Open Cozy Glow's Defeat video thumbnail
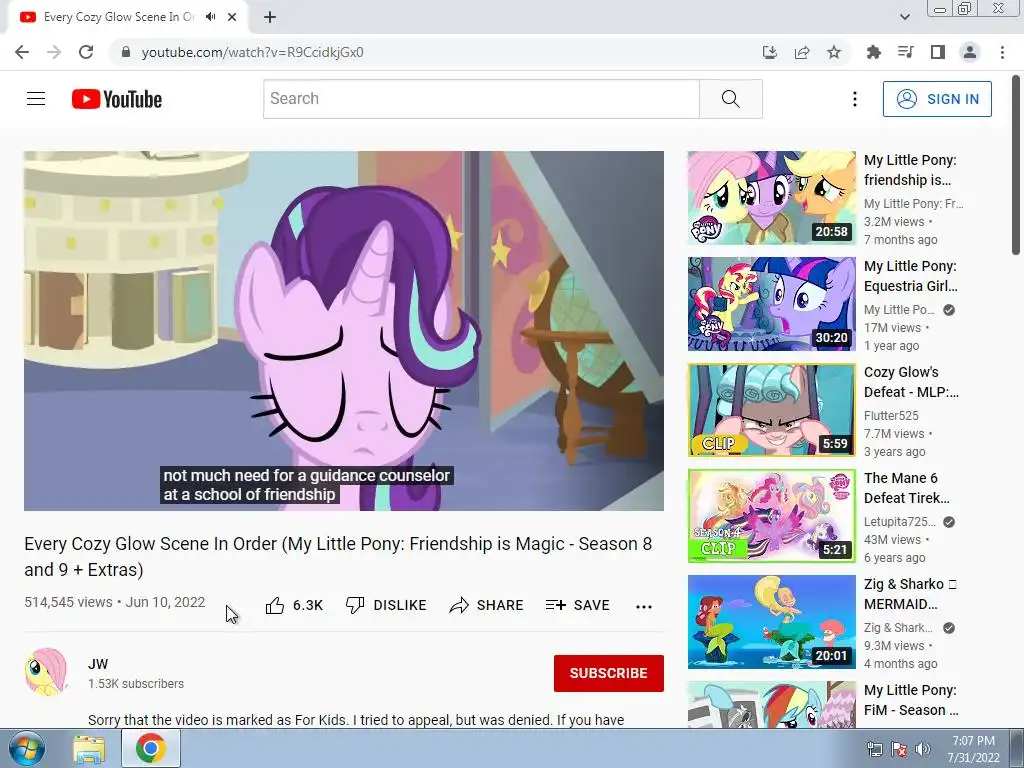Image resolution: width=1024 pixels, height=768 pixels. pos(771,410)
